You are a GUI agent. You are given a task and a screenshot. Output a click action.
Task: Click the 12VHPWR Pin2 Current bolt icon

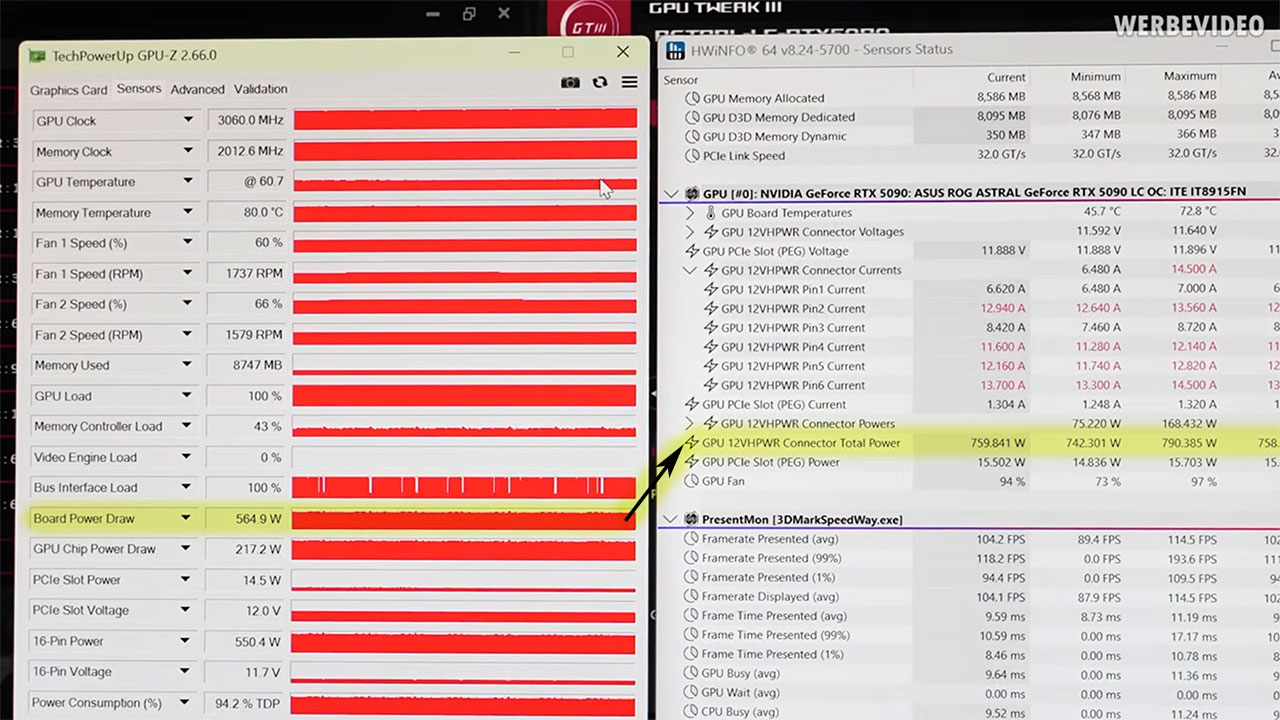pyautogui.click(x=711, y=308)
